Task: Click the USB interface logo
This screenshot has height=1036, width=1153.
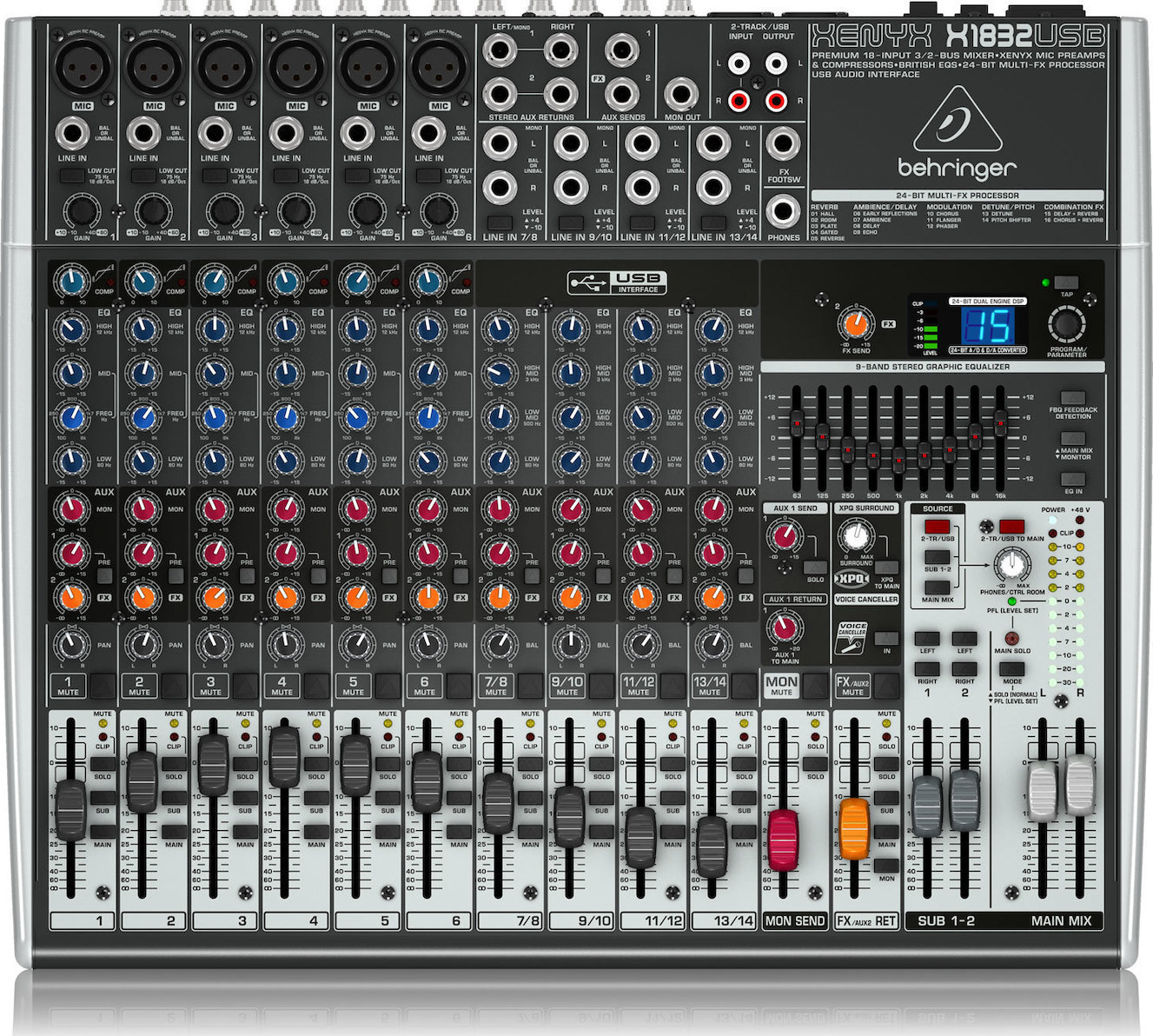Action: coord(617,282)
